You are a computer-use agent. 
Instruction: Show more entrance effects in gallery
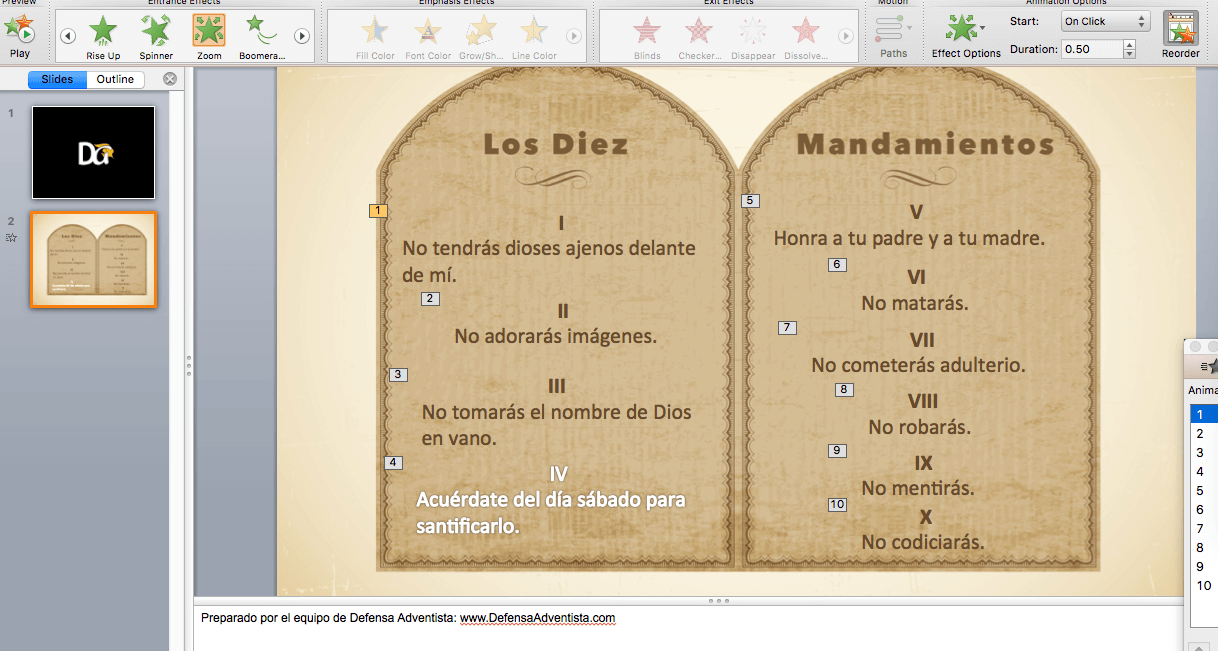tap(302, 37)
